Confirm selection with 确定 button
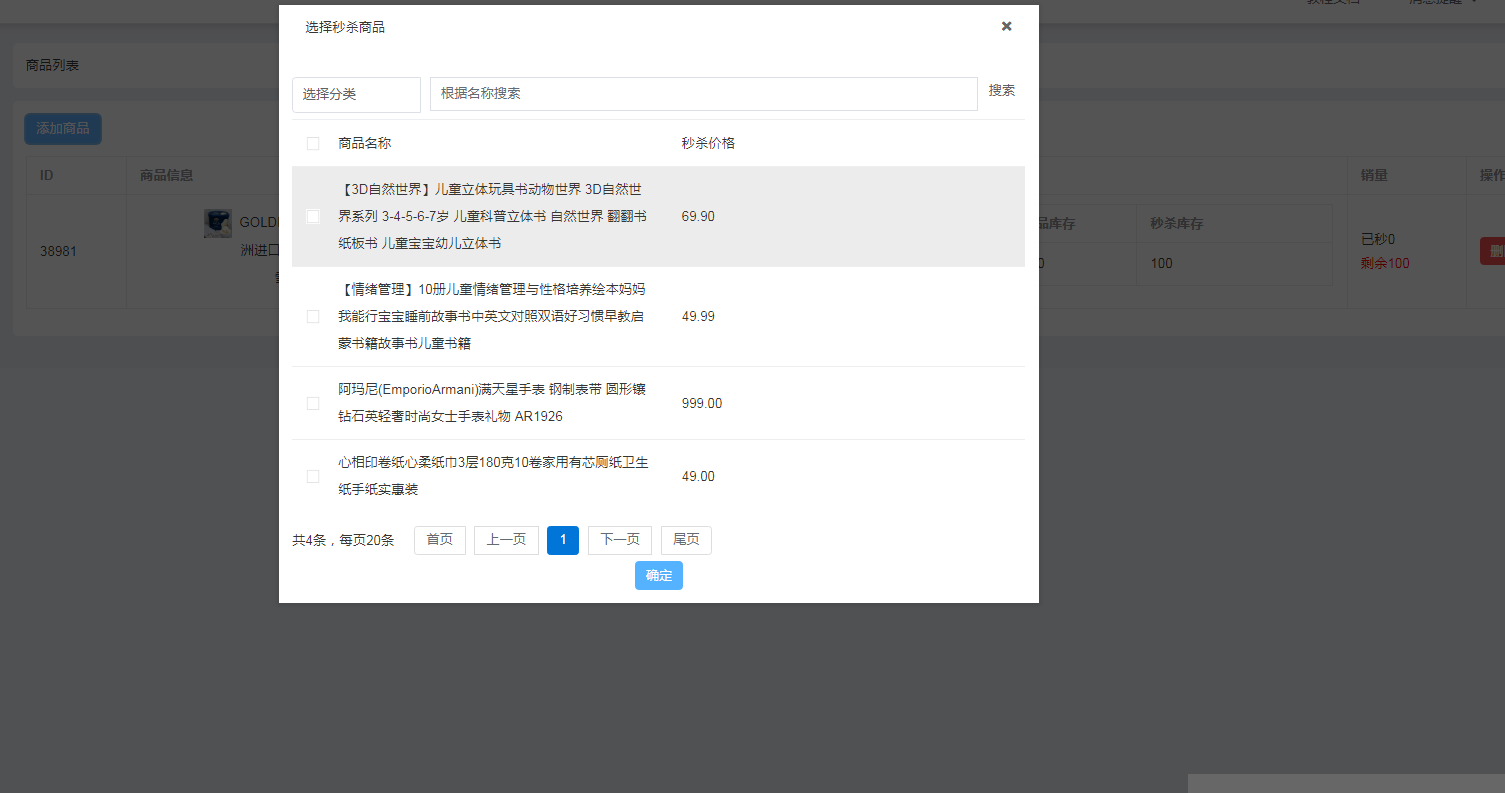This screenshot has width=1505, height=793. tap(659, 575)
